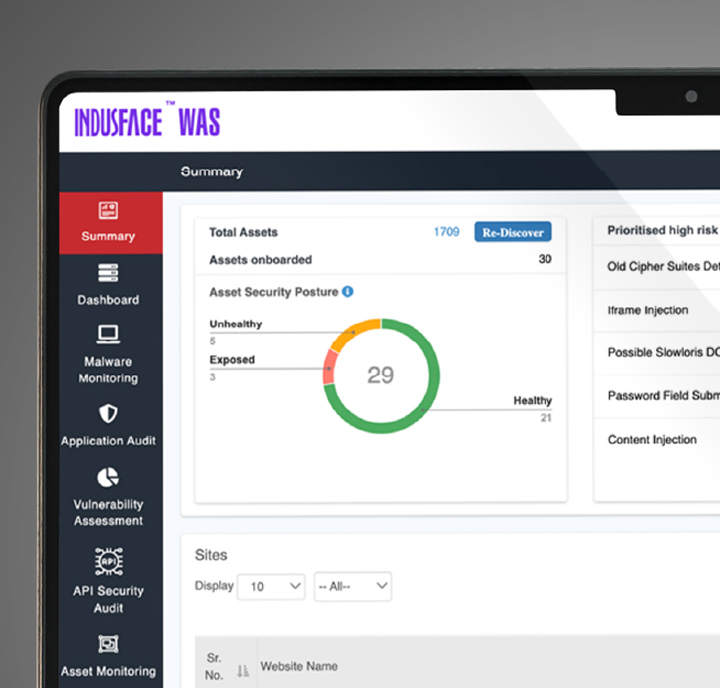Open the Application Audit shield icon

tap(108, 413)
